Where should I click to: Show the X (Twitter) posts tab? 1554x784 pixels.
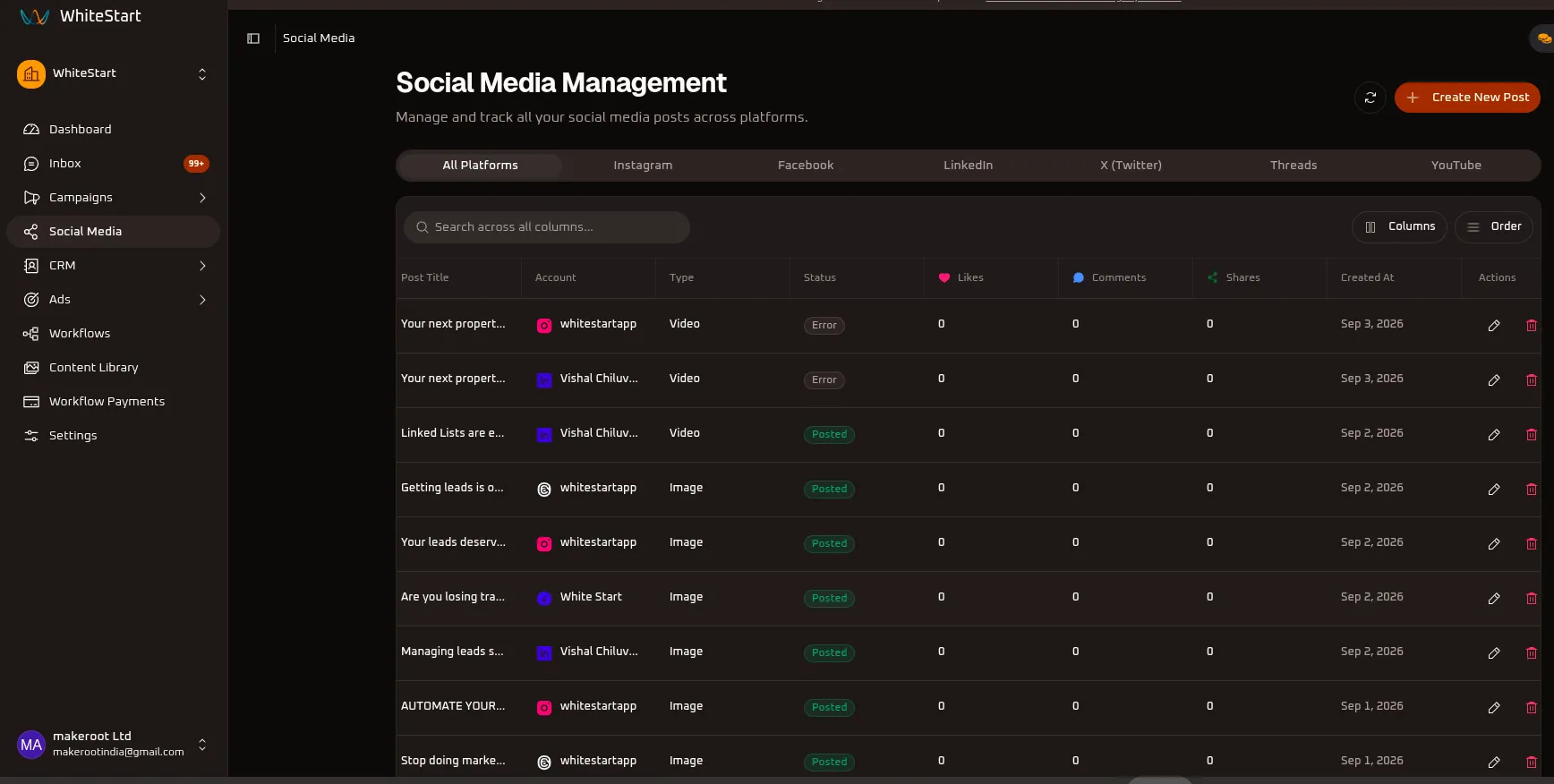1131,166
